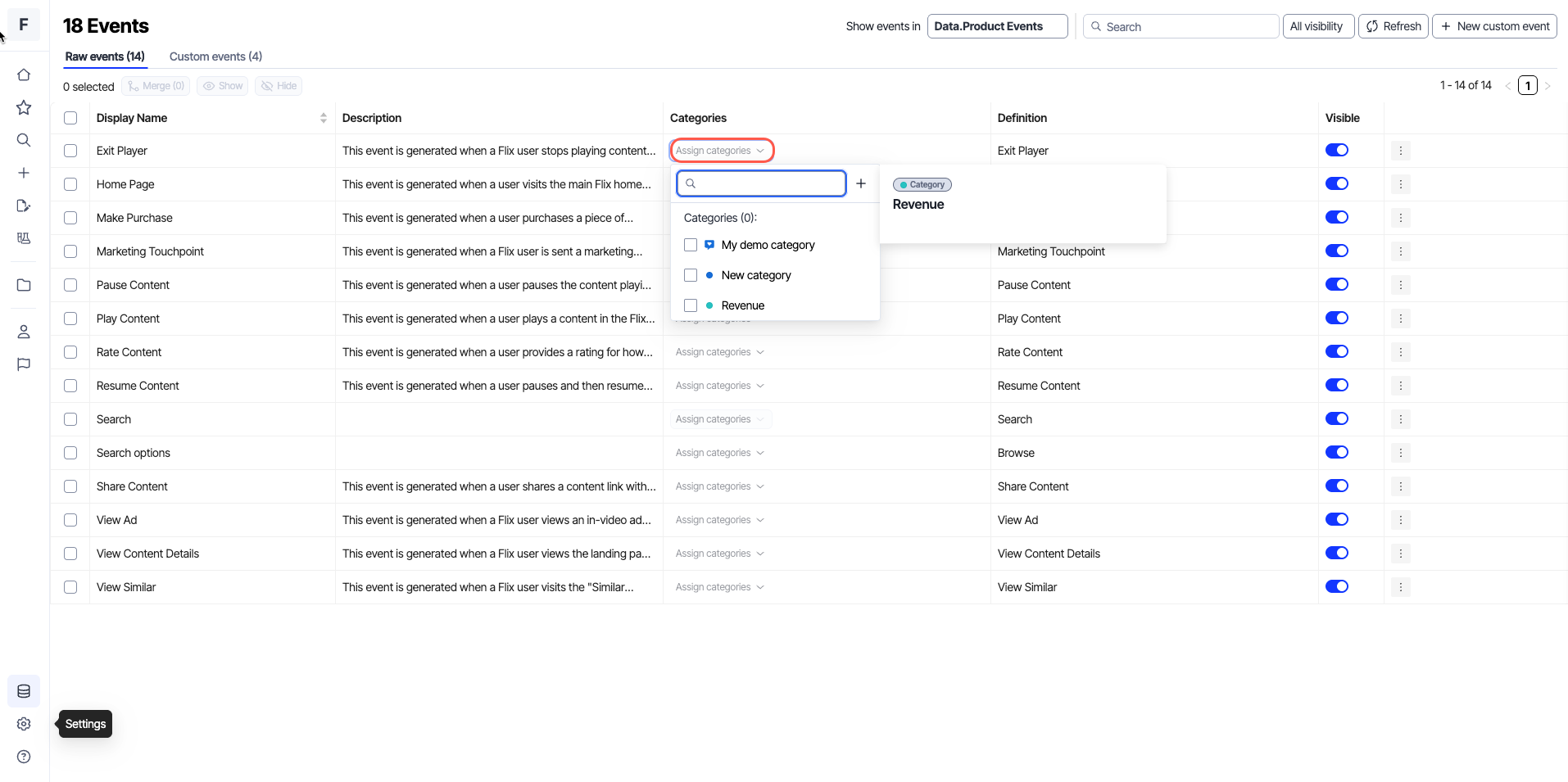Screen dimensions: 1568x782
Task: Open the All visibility dropdown
Action: tap(1316, 26)
